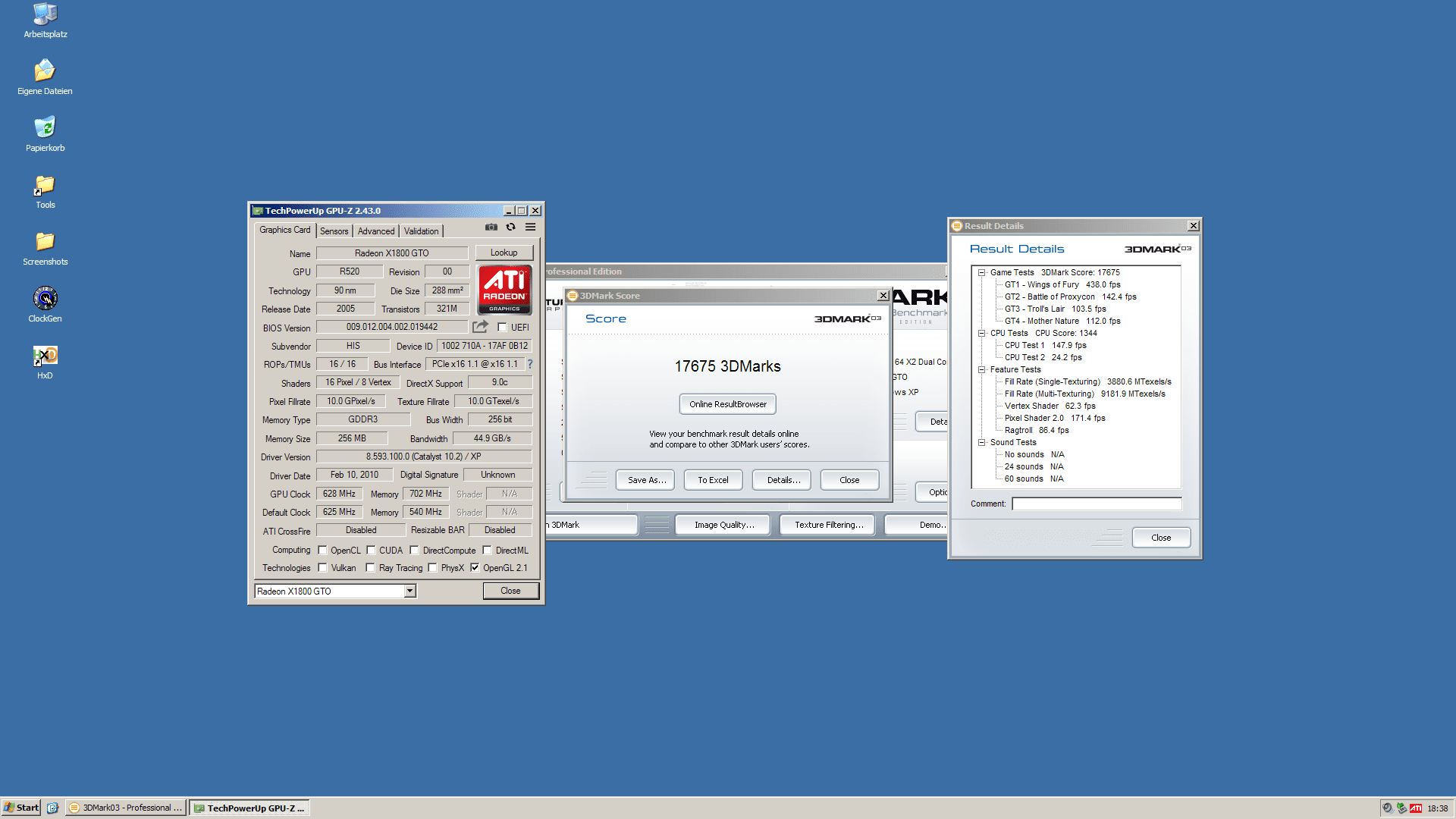Collapse the CPU Tests tree node
This screenshot has height=819, width=1456.
(x=981, y=333)
